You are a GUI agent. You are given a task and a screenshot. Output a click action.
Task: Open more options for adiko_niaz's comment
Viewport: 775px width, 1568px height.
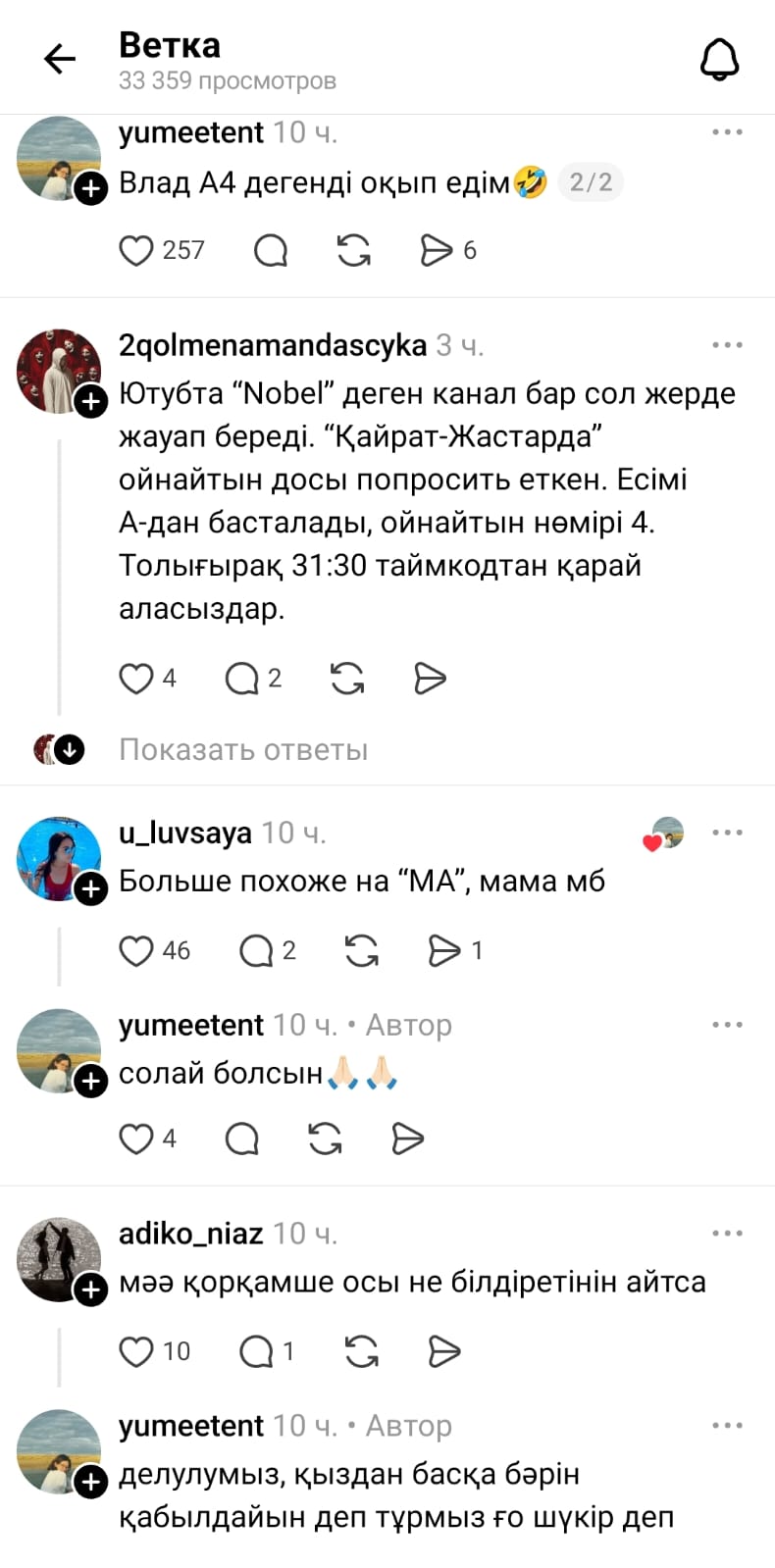tap(727, 1234)
